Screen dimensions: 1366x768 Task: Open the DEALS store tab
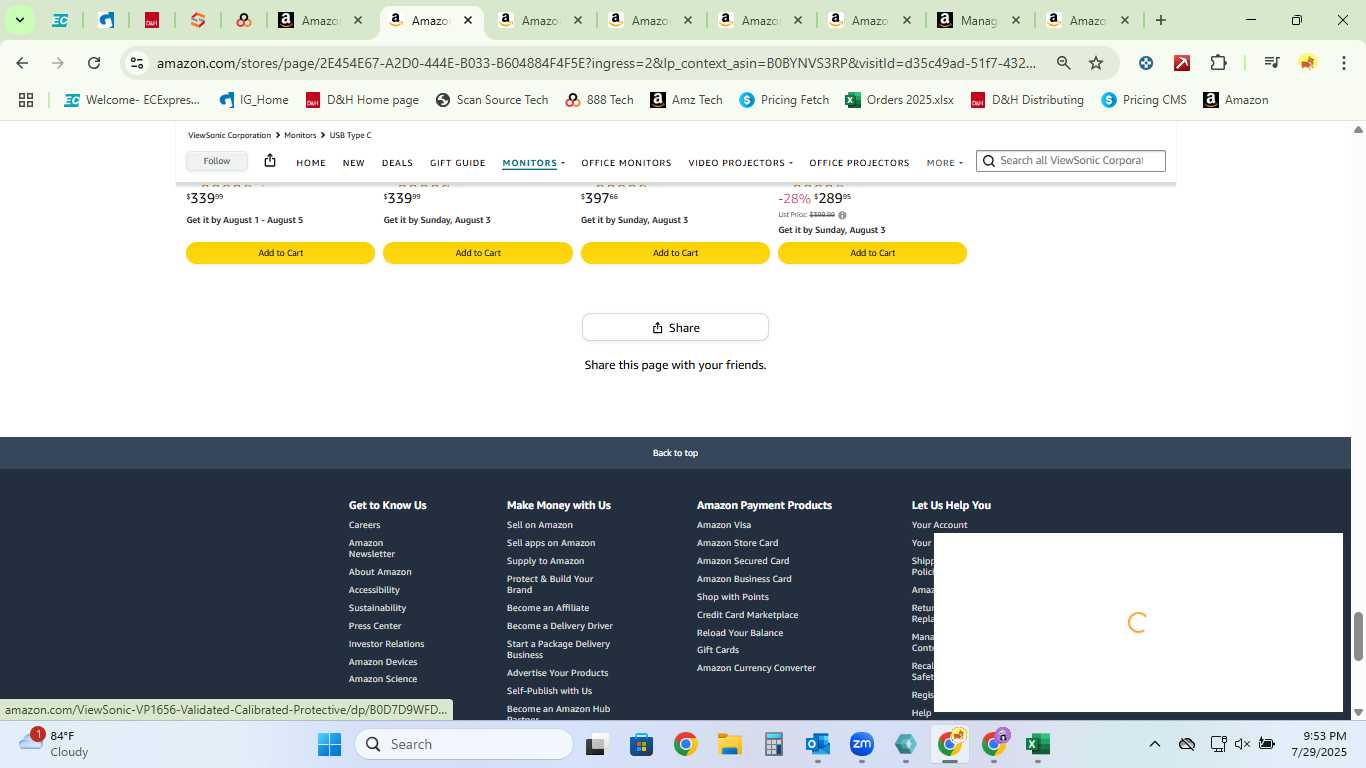pyautogui.click(x=397, y=163)
